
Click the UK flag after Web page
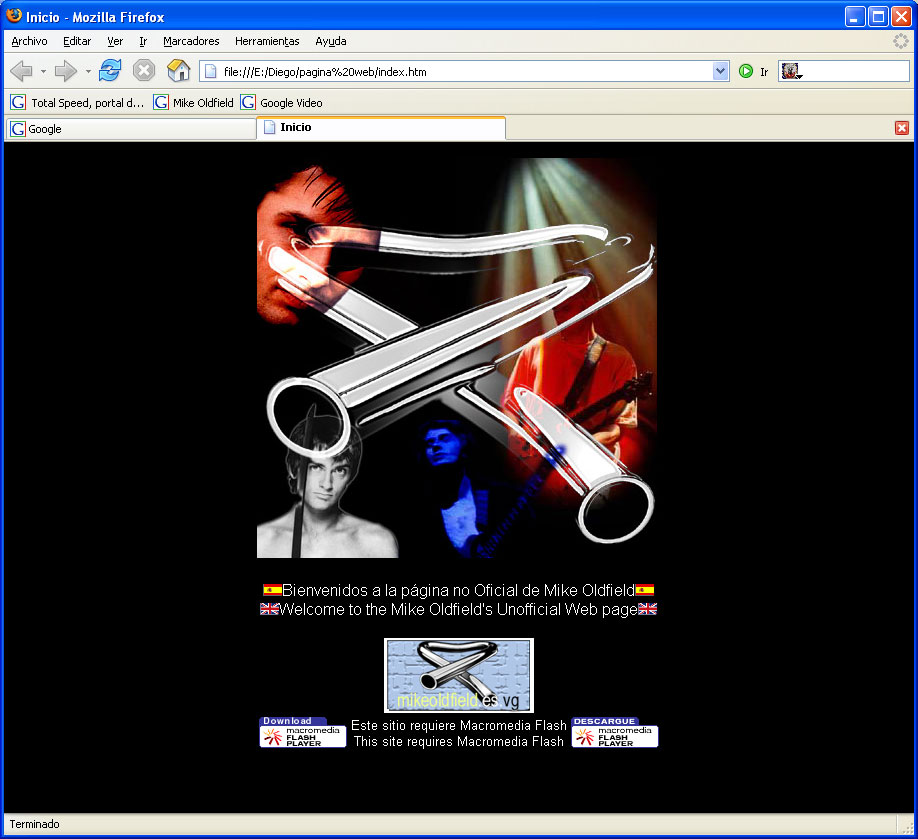pyautogui.click(x=648, y=609)
